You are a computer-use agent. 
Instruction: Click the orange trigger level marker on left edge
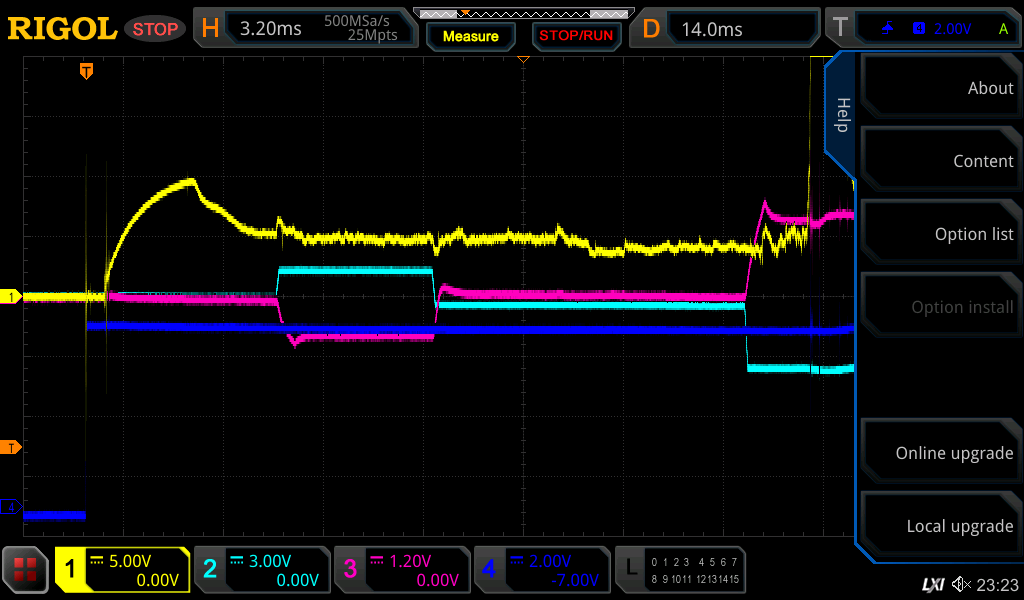click(13, 447)
